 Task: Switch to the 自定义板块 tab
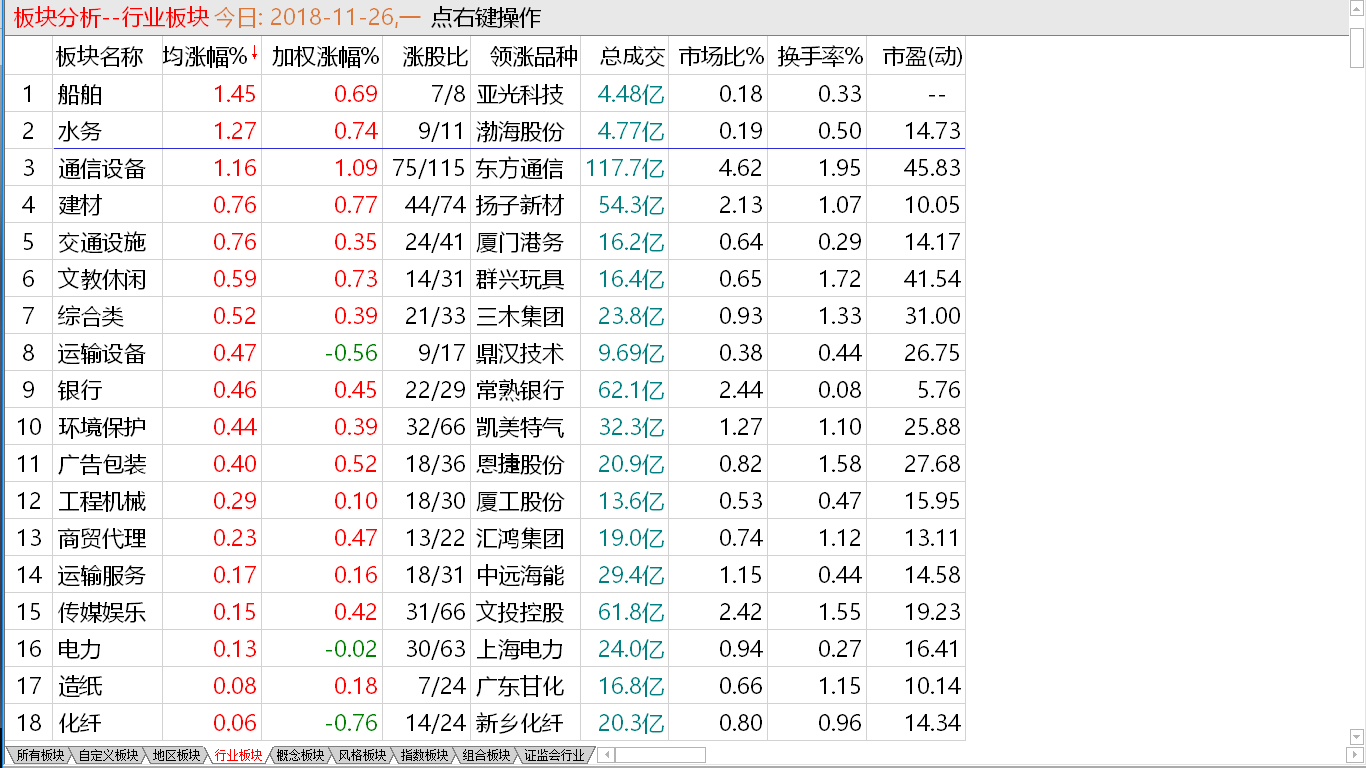click(109, 755)
